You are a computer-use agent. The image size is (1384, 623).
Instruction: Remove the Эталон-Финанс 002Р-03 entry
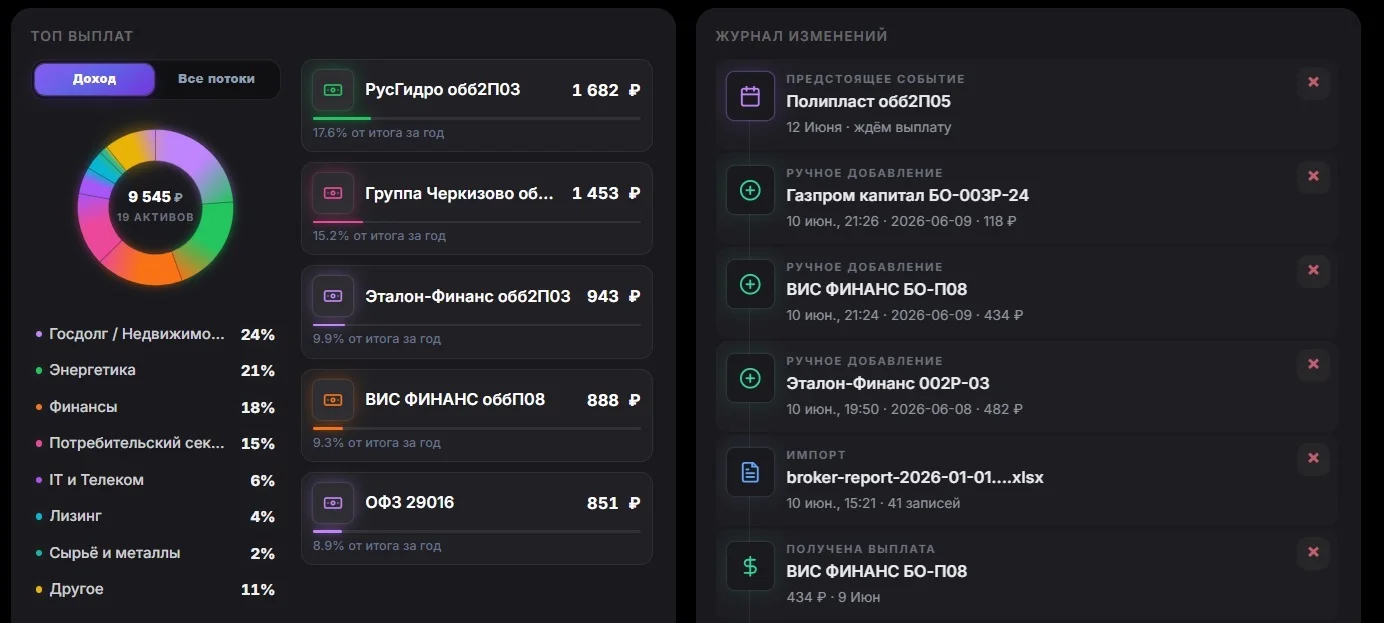pos(1313,364)
